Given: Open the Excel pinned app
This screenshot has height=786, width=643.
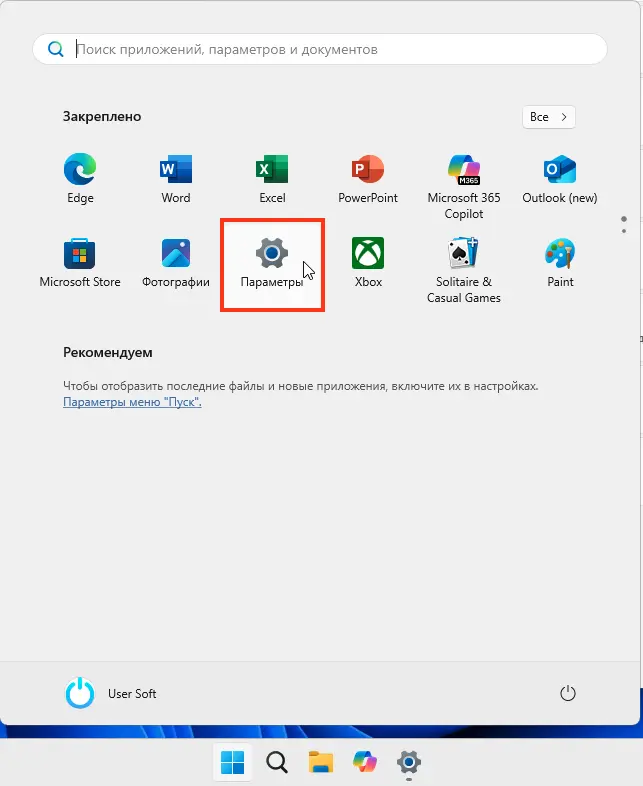Looking at the screenshot, I should (272, 178).
